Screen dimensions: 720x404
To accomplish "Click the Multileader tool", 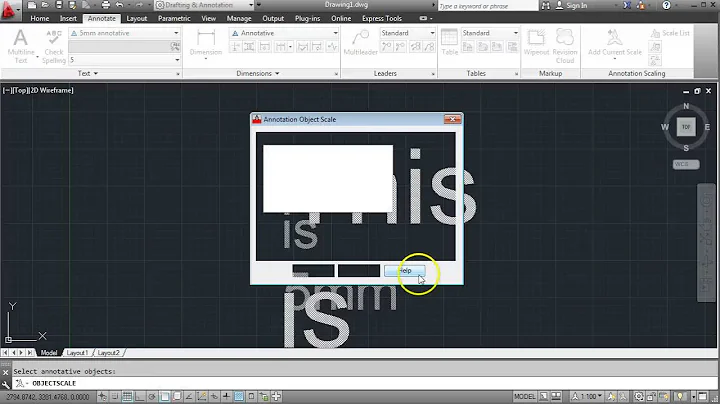I will (x=360, y=43).
